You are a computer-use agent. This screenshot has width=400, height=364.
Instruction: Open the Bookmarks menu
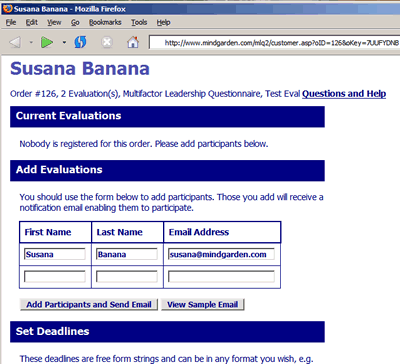click(105, 22)
